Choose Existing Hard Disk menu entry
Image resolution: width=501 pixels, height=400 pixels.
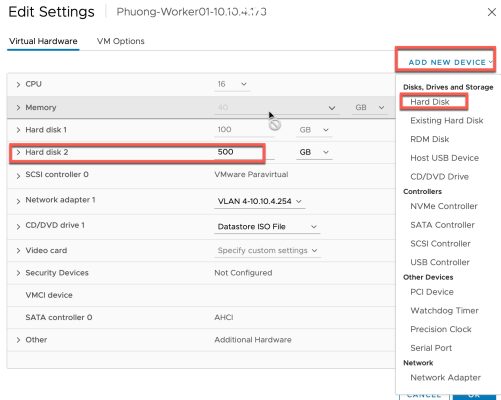coord(447,121)
